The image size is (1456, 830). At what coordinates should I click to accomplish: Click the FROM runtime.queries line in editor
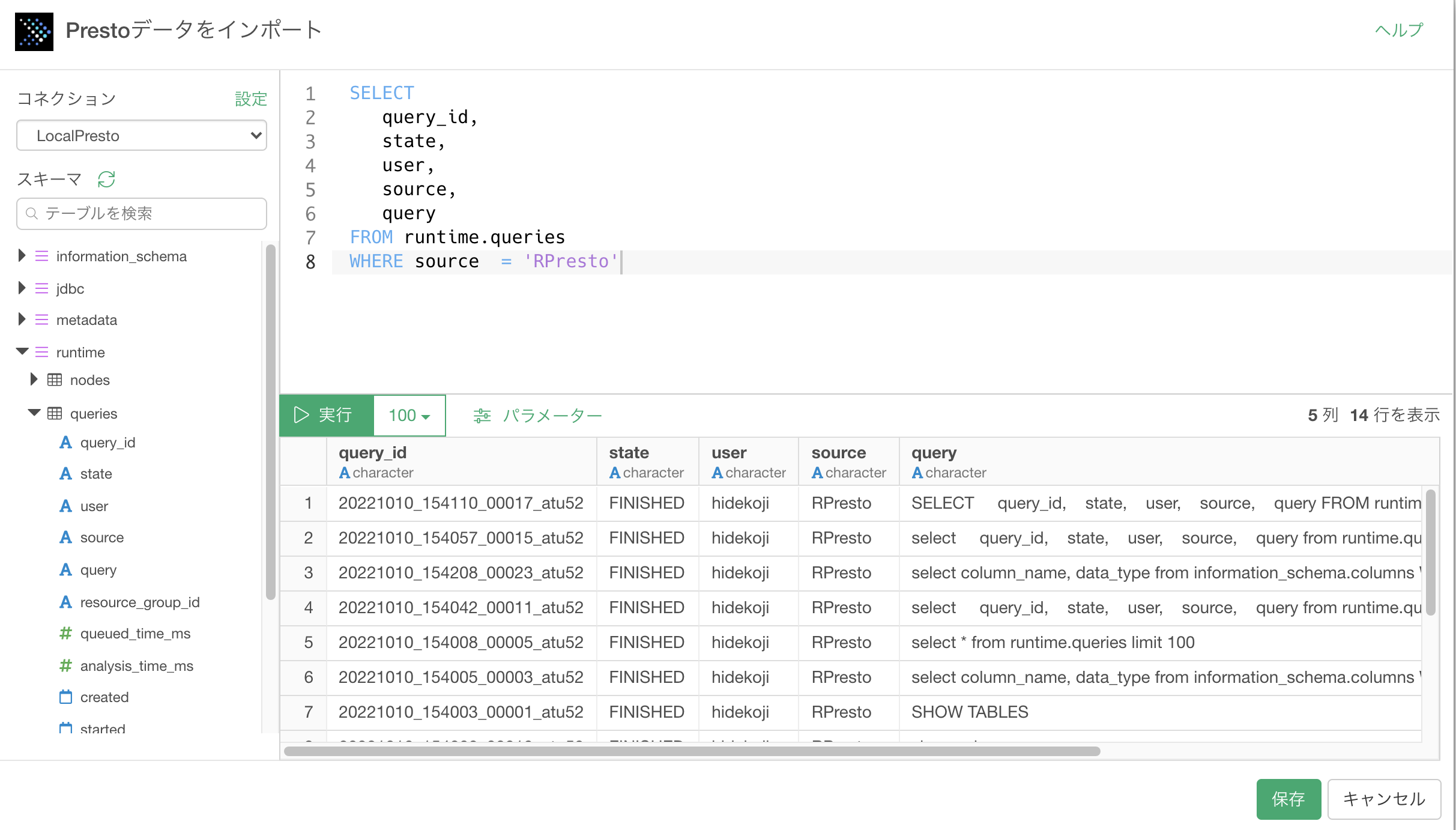coord(458,238)
